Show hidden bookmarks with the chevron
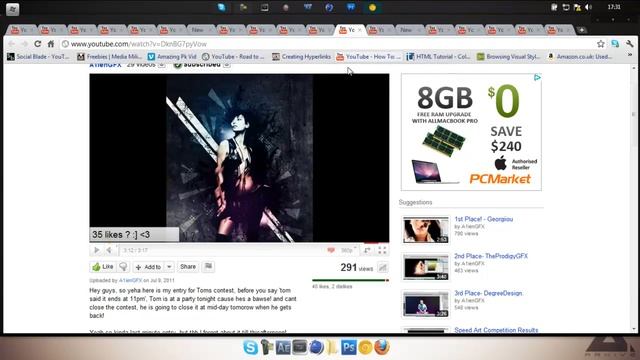Image resolution: width=640 pixels, height=360 pixels. click(630, 55)
